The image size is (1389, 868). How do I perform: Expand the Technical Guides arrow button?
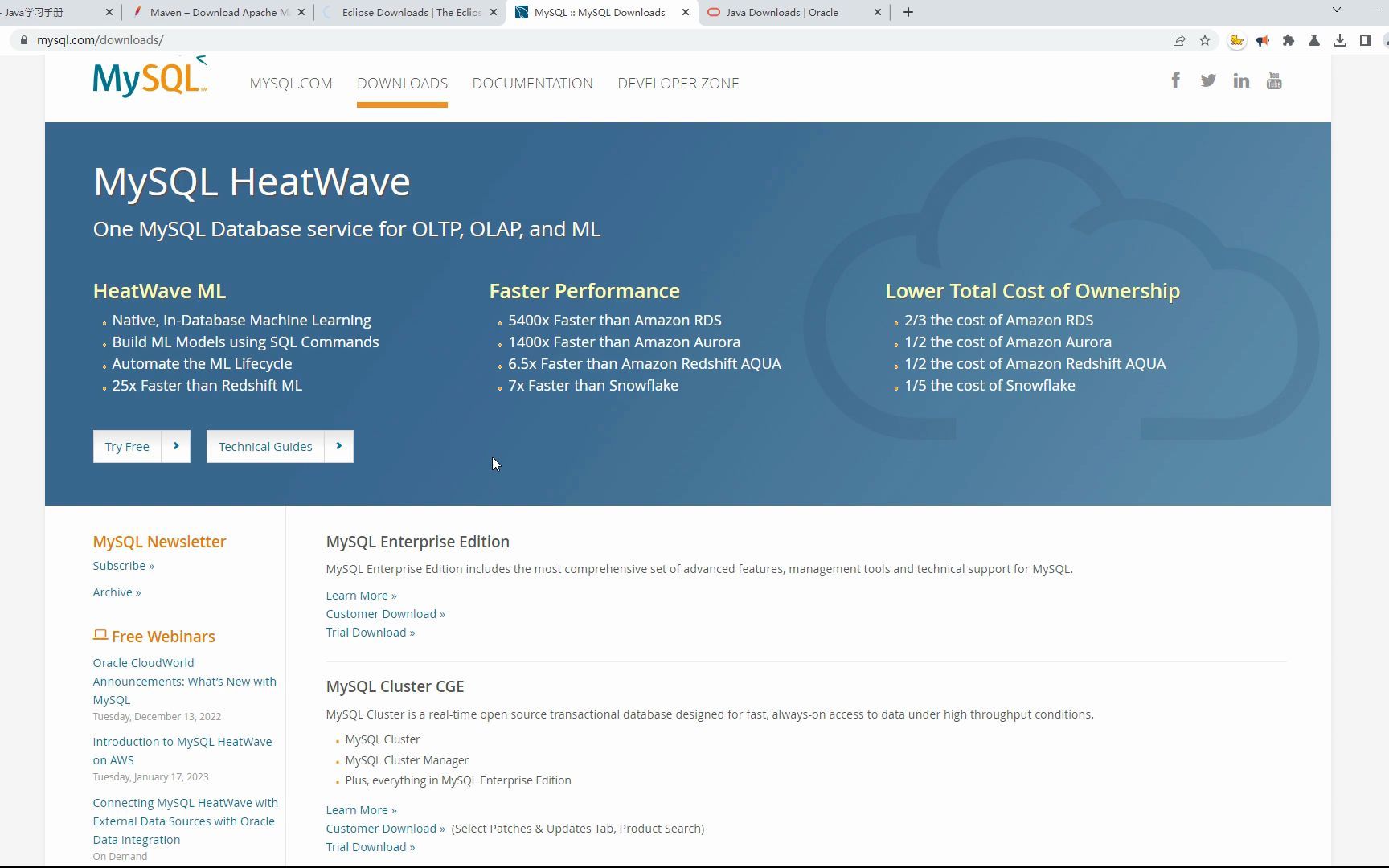point(338,446)
